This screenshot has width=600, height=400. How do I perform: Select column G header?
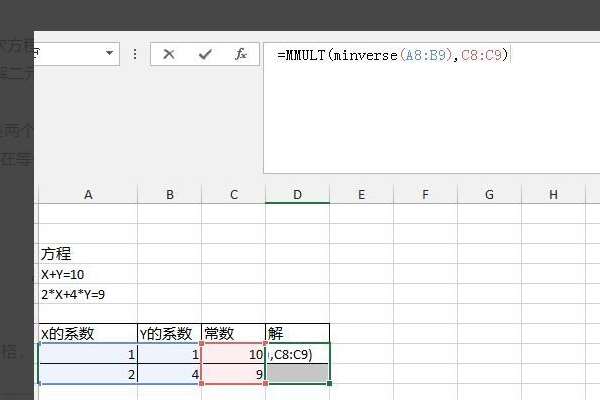point(489,194)
